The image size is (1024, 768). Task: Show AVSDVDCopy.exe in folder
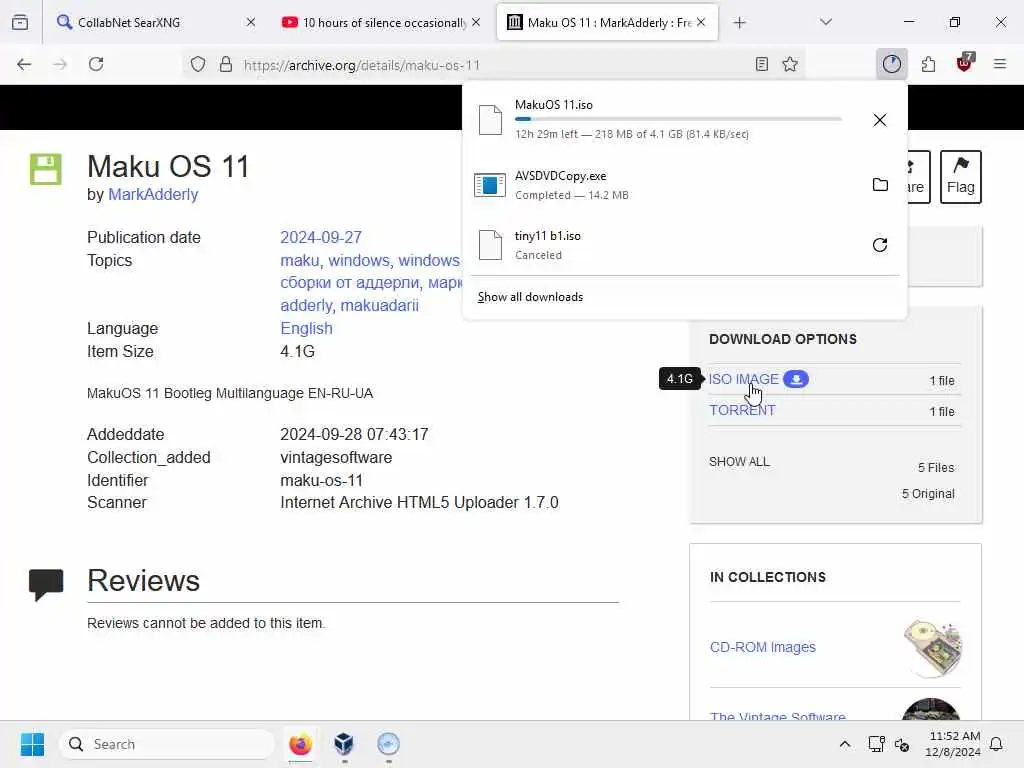tap(880, 185)
